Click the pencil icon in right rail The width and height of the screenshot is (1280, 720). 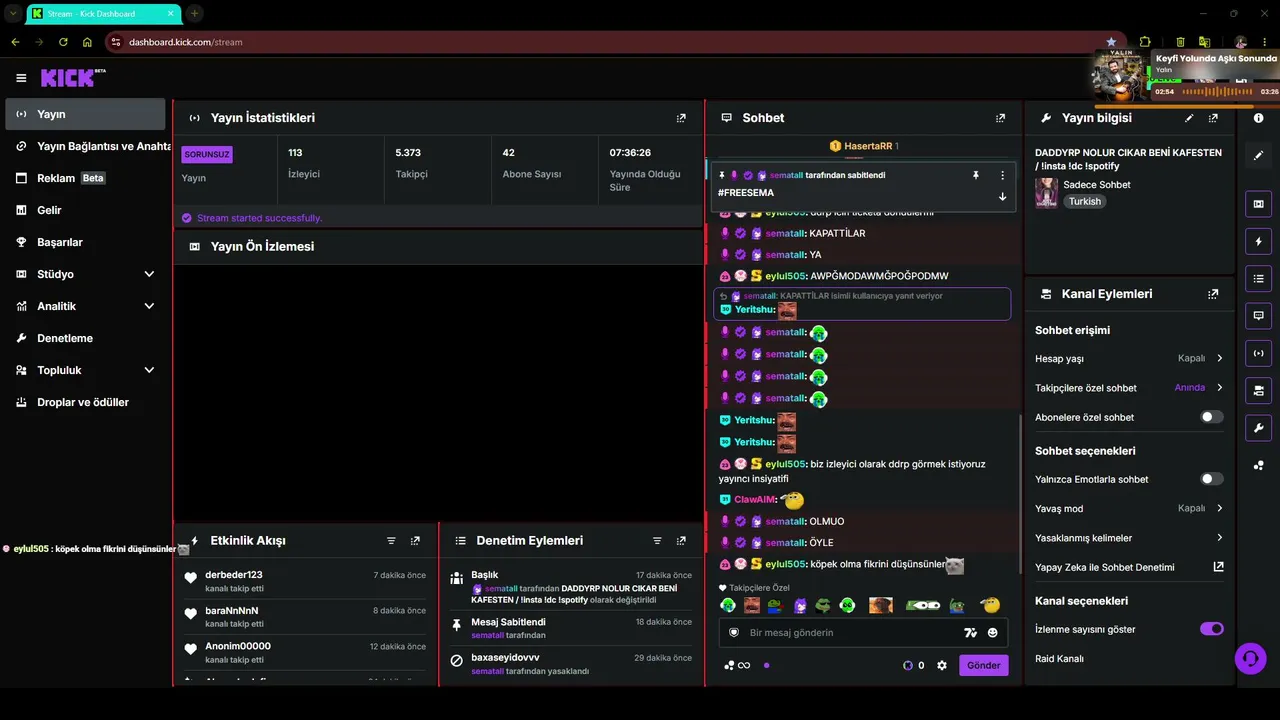click(x=1258, y=156)
